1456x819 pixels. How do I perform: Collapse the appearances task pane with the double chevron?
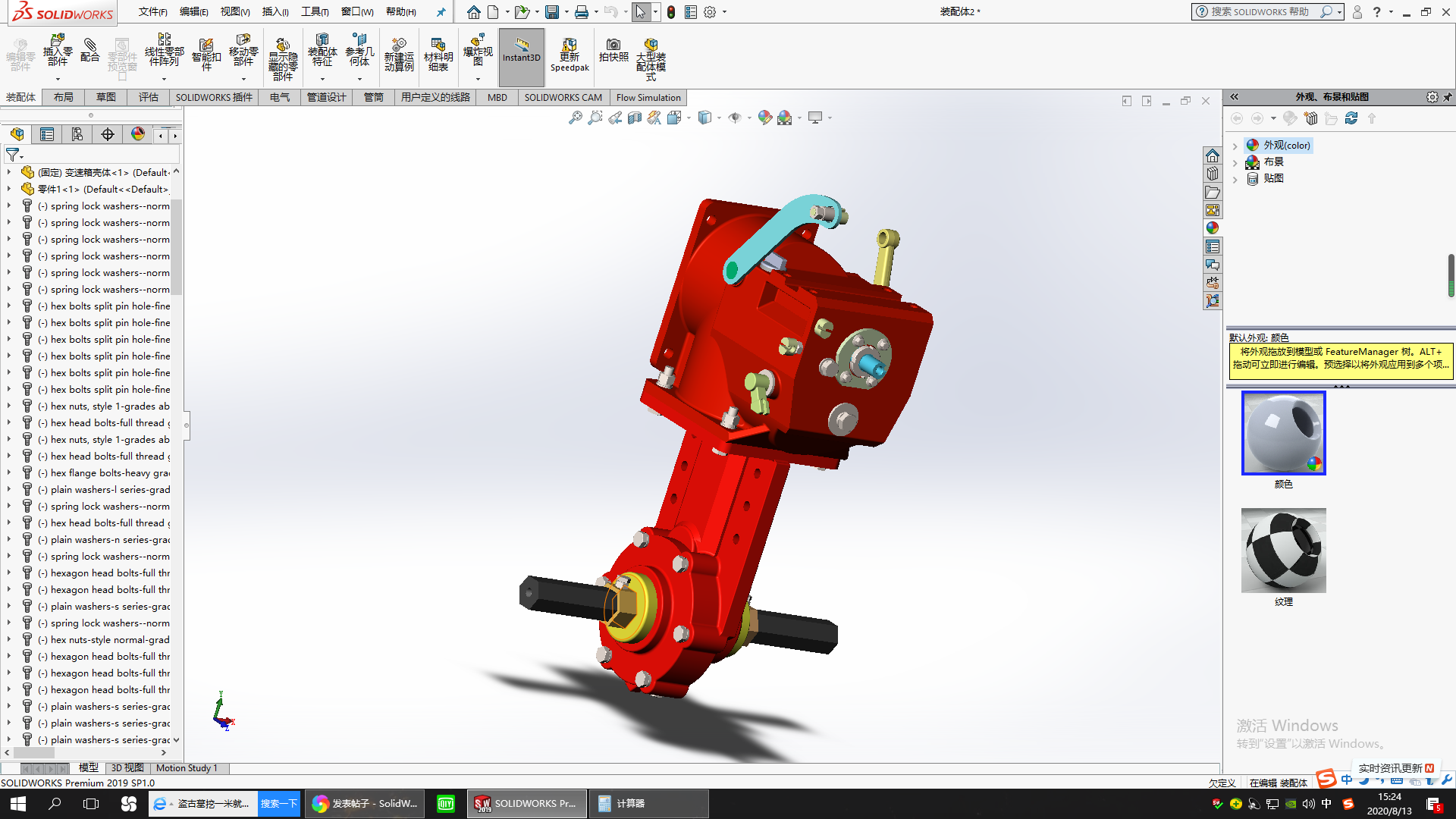(1235, 97)
